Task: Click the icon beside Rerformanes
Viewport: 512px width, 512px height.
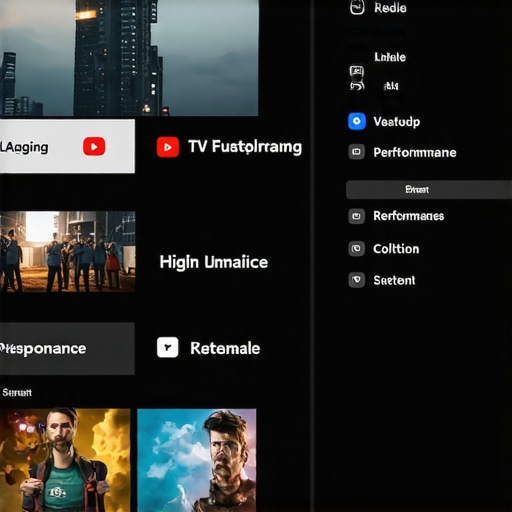Action: [356, 216]
